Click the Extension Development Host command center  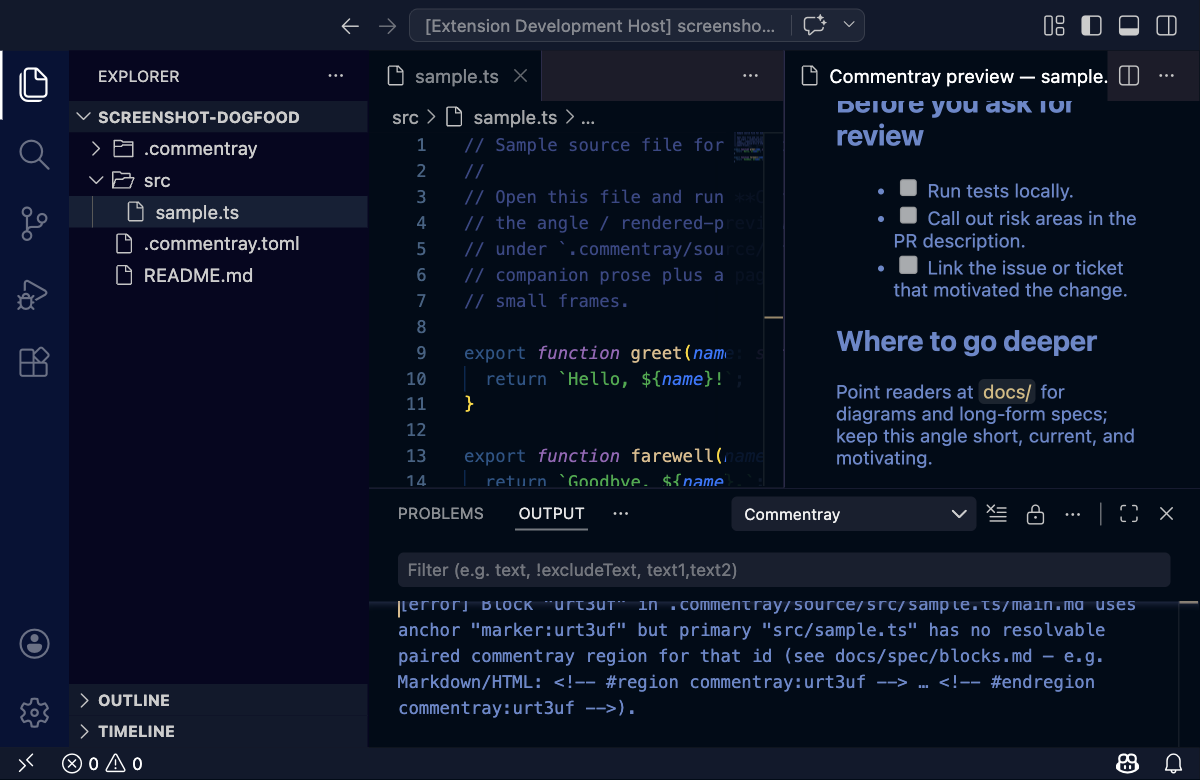tap(600, 26)
